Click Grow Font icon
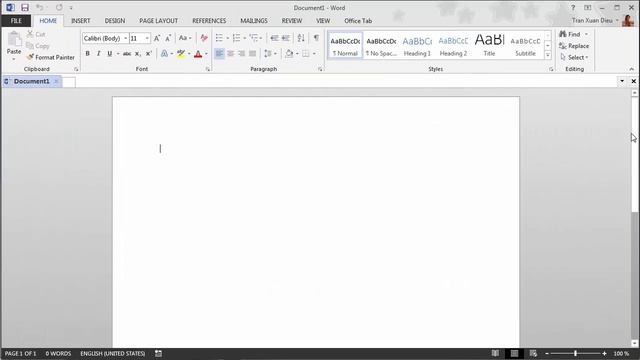Screen dimensions: 640x360 [157, 38]
